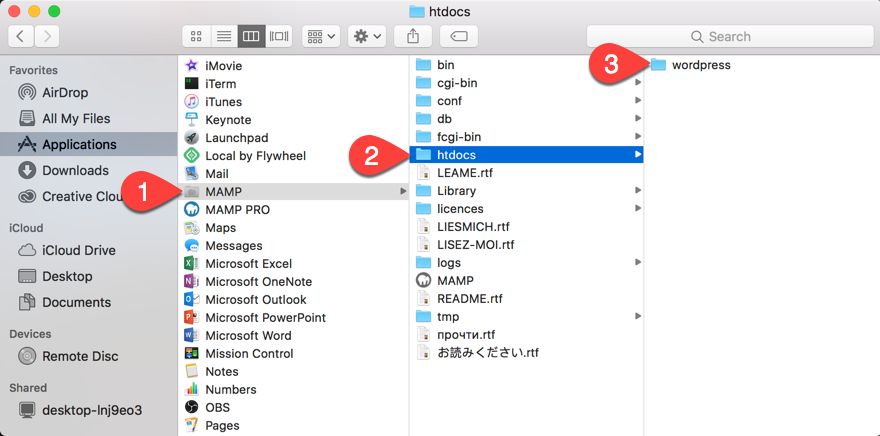
Task: Open Documents in the sidebar
Action: click(x=89, y=302)
